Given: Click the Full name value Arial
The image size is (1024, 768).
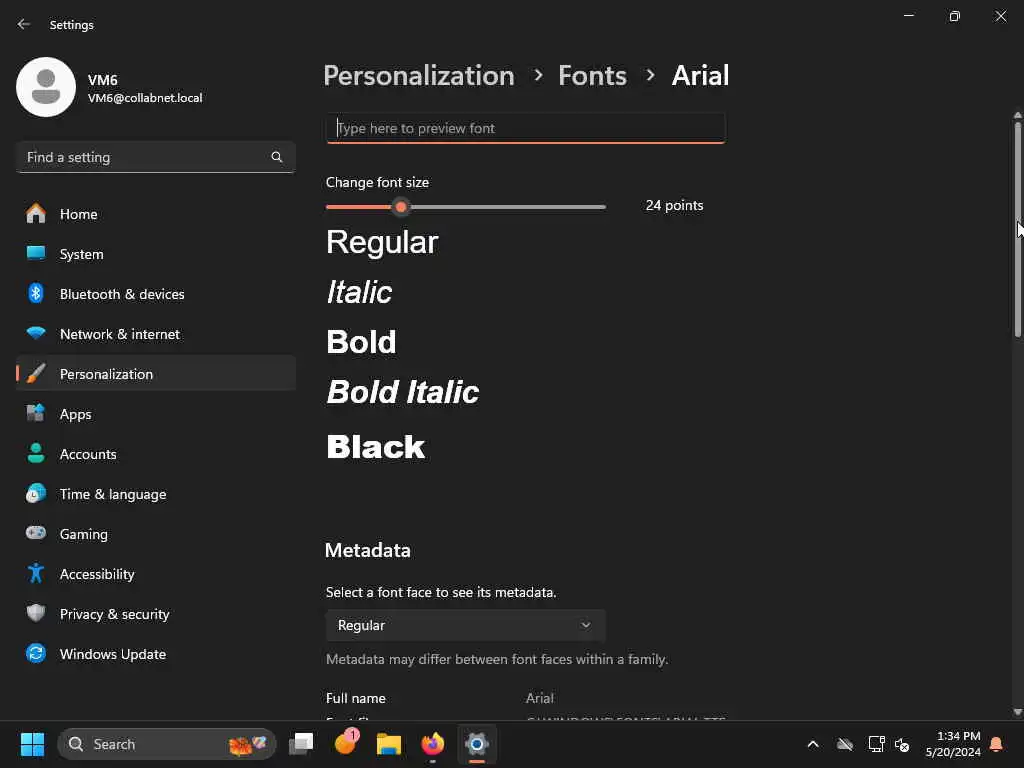Looking at the screenshot, I should pos(539,698).
